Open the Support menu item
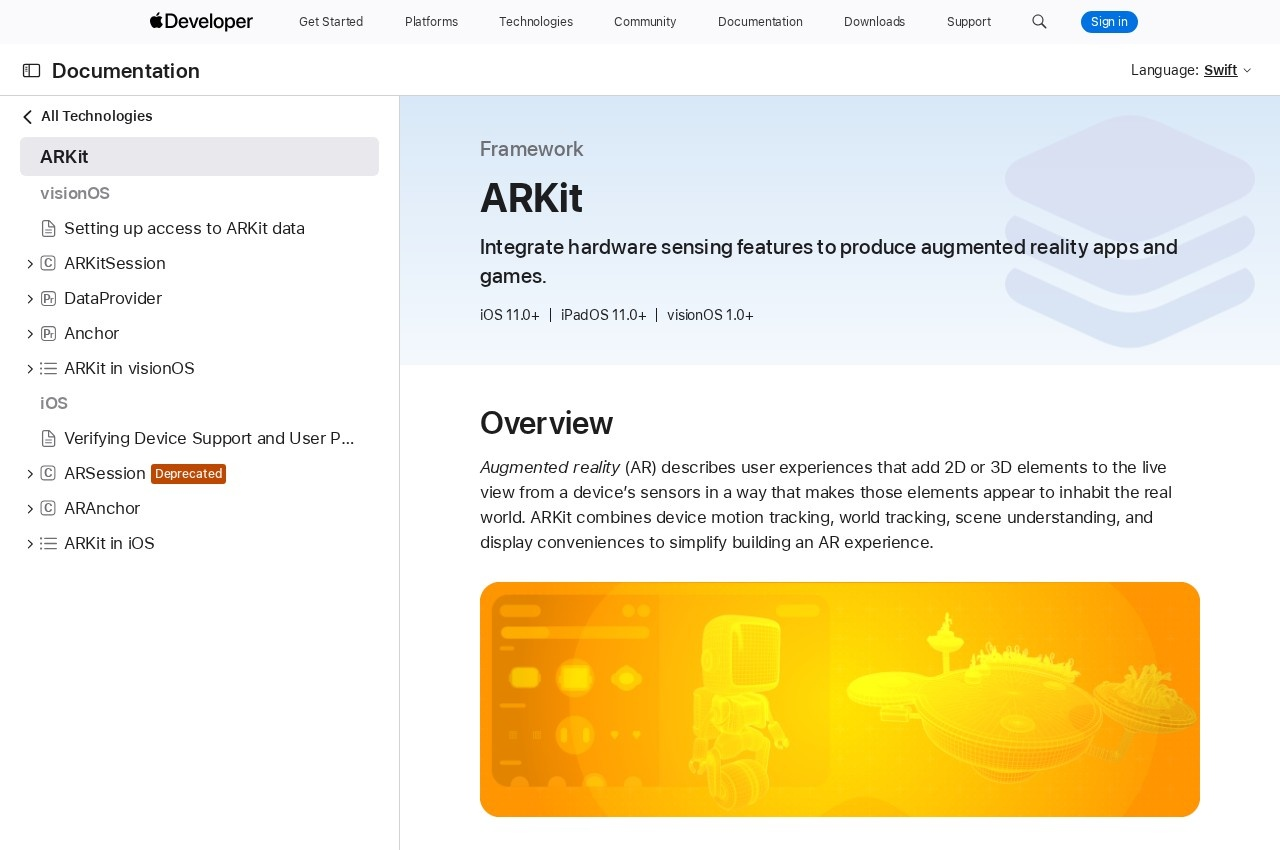Image resolution: width=1280 pixels, height=850 pixels. [969, 21]
